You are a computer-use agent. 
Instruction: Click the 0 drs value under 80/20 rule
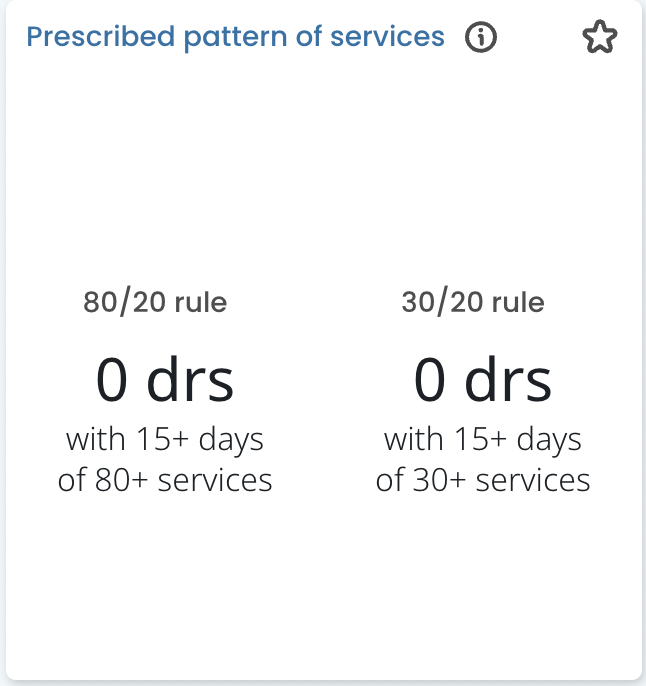click(x=165, y=380)
